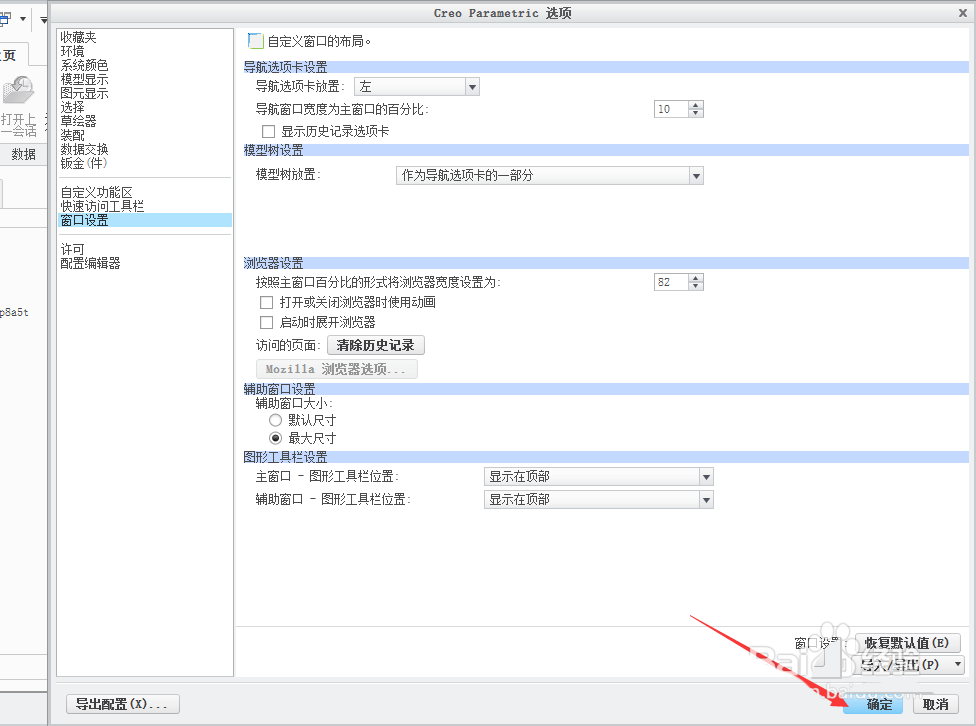Select 系统颜色 in the category list
The height and width of the screenshot is (726, 976).
84,65
